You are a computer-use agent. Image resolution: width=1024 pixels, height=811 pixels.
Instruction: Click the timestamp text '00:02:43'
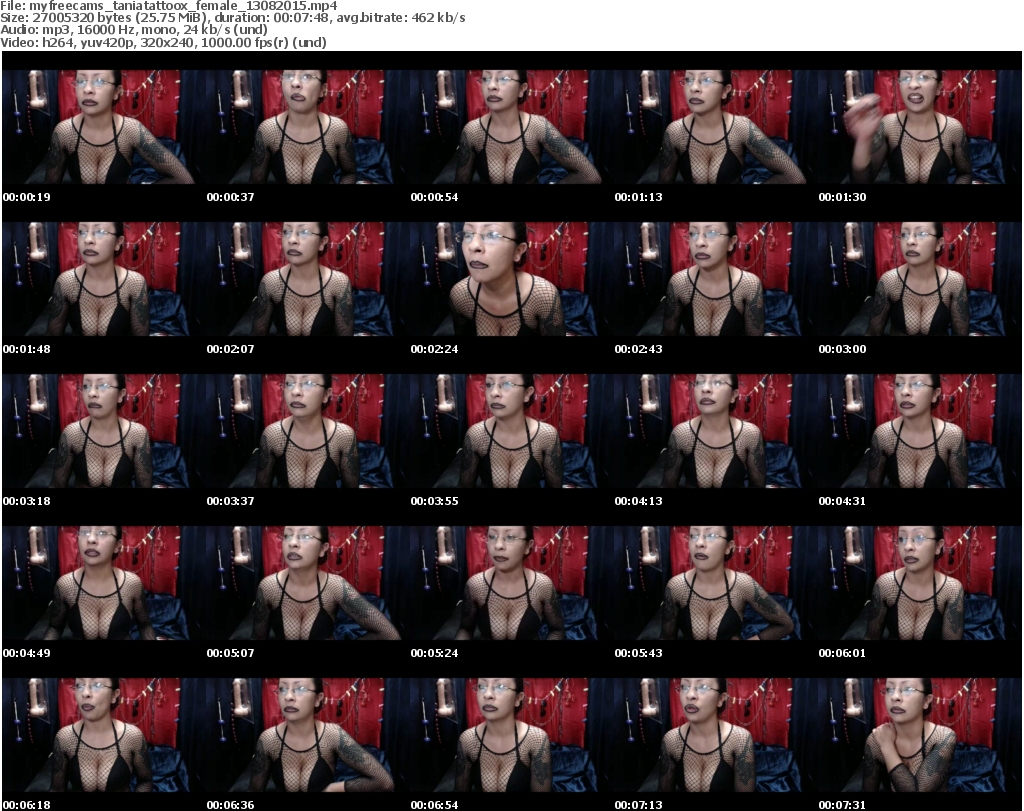click(638, 349)
